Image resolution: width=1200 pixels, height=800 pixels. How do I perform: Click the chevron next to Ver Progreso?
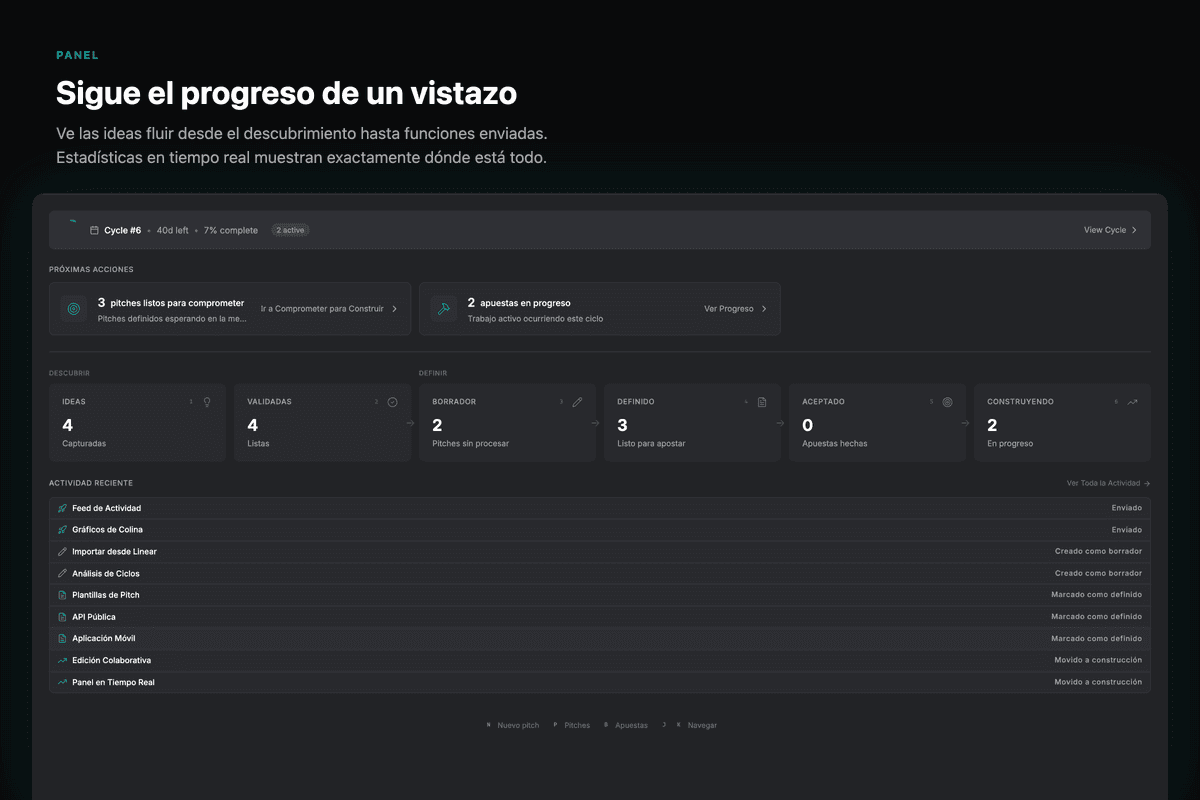pyautogui.click(x=764, y=309)
